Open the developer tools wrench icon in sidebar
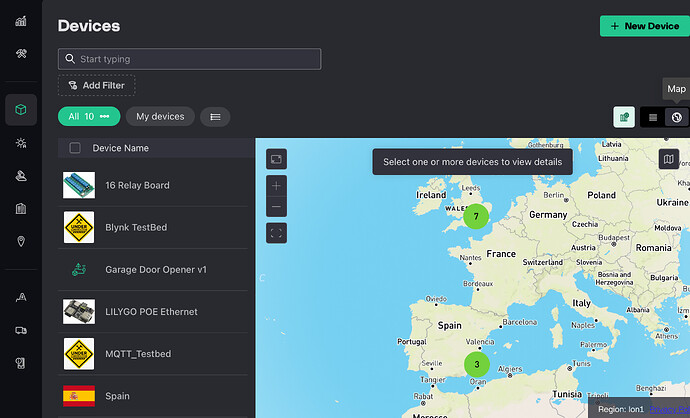Viewport: 690px width, 418px height. pyautogui.click(x=21, y=54)
